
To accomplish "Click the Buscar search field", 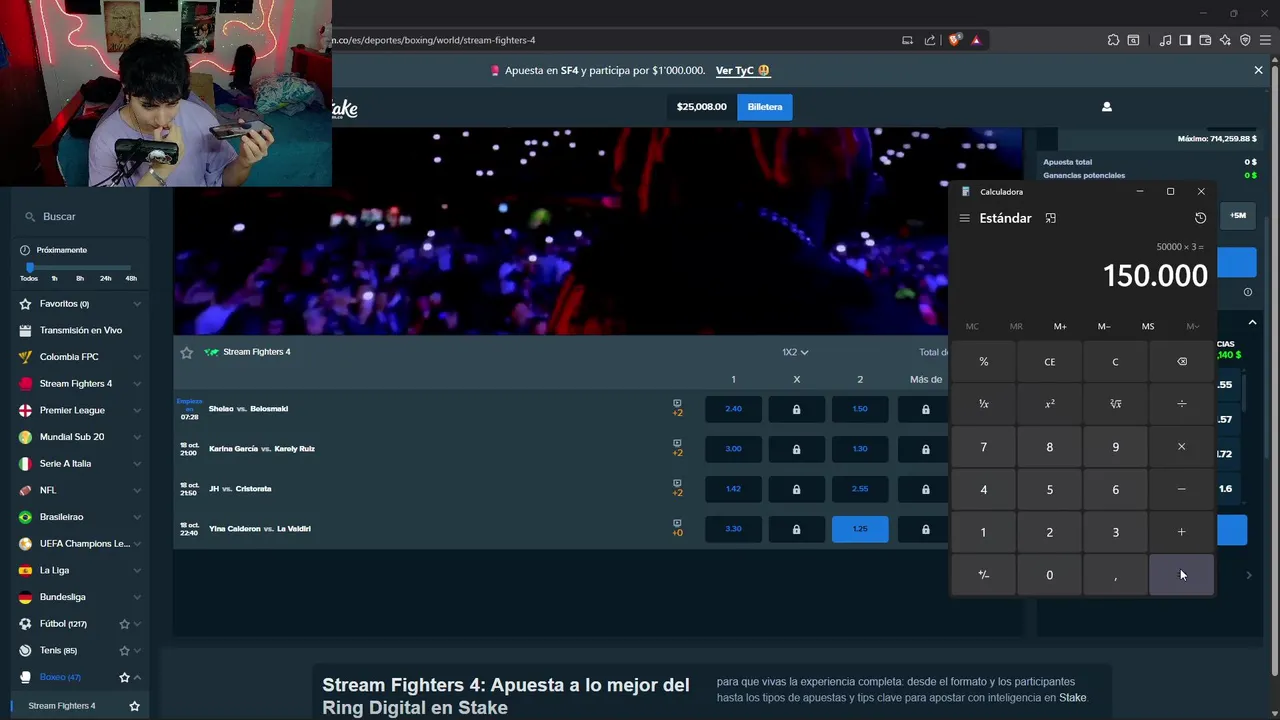I will pyautogui.click(x=80, y=216).
